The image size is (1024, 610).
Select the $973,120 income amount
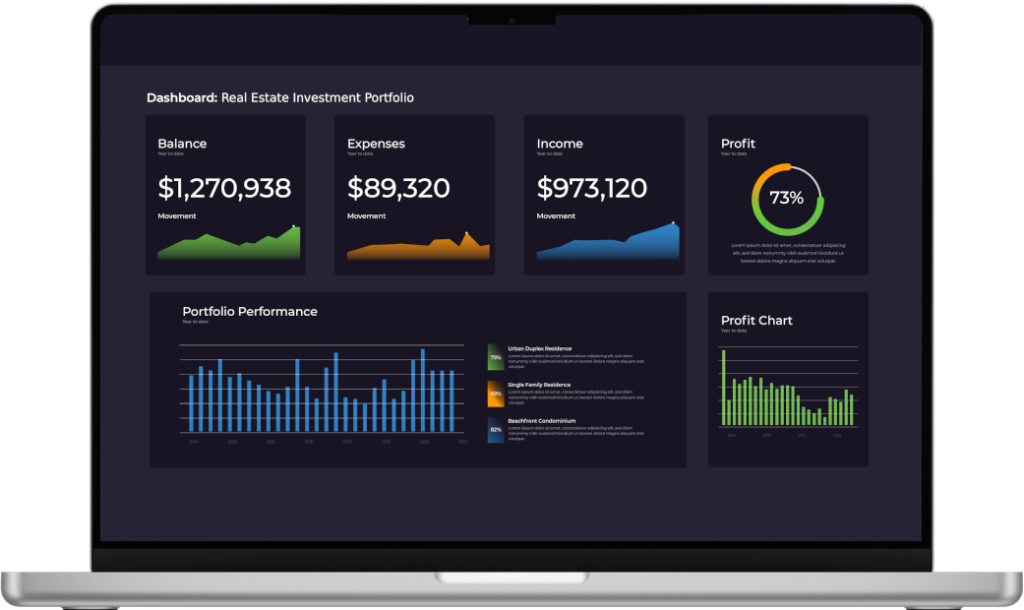(x=591, y=188)
